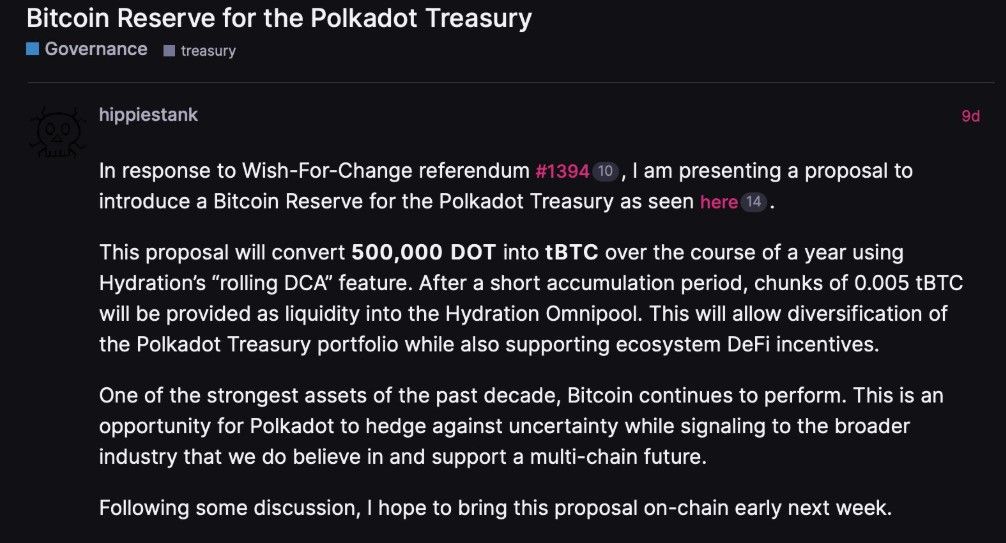
Task: Click the topic title Bitcoin Reserve for the Polkadot Treasury
Action: coord(279,18)
